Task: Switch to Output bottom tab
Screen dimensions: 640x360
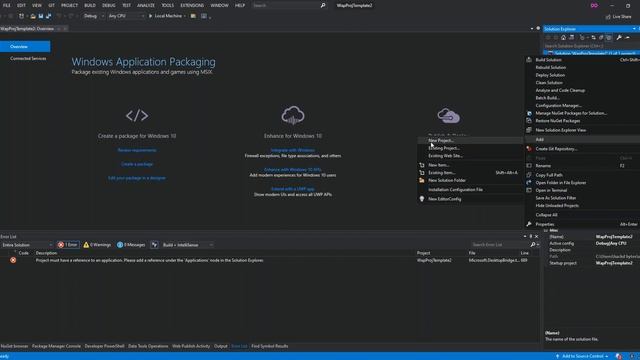Action: (x=220, y=346)
